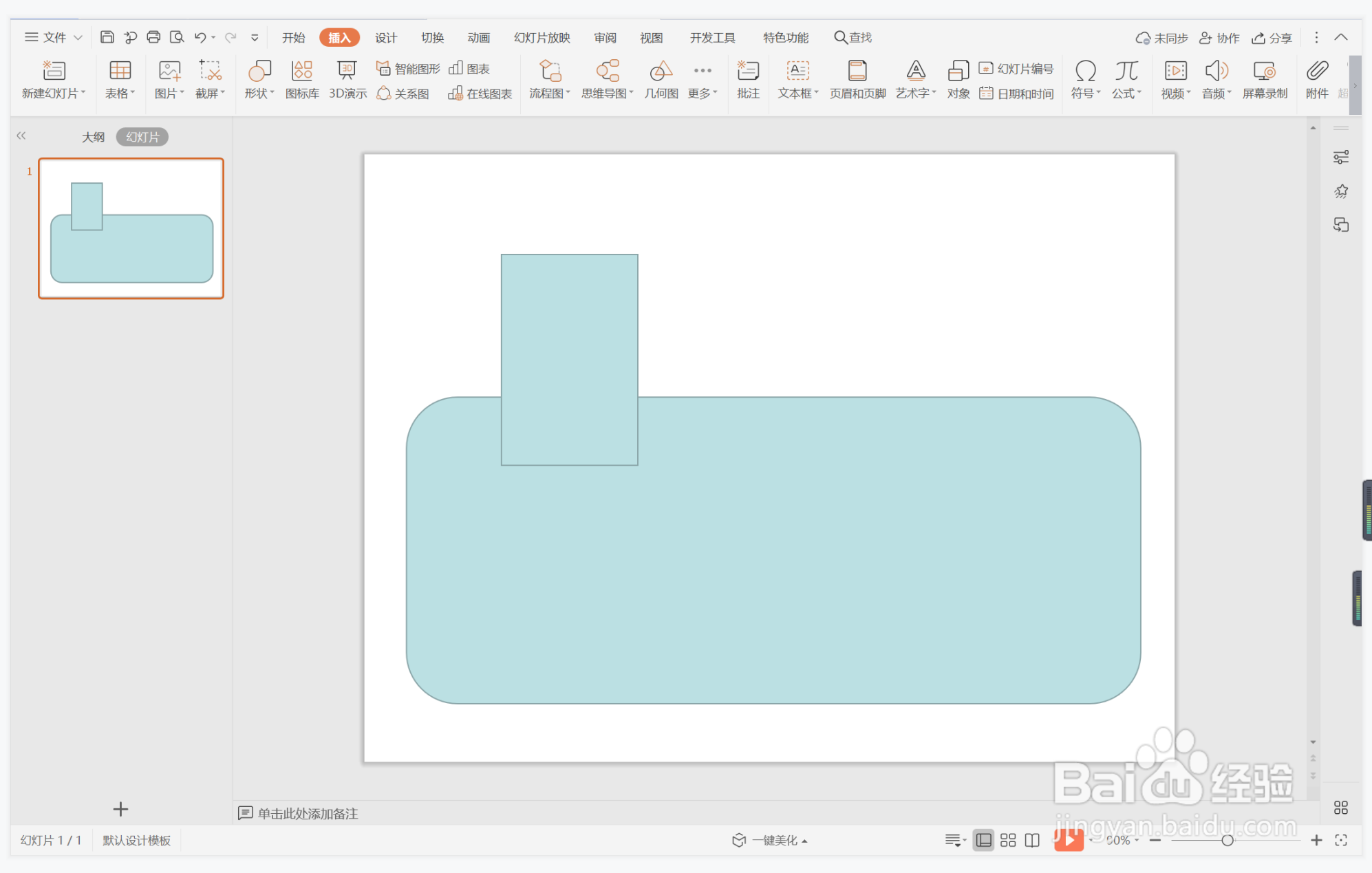The height and width of the screenshot is (873, 1372).
Task: Click the 屏幕录制 screen recording icon
Action: pyautogui.click(x=1264, y=71)
